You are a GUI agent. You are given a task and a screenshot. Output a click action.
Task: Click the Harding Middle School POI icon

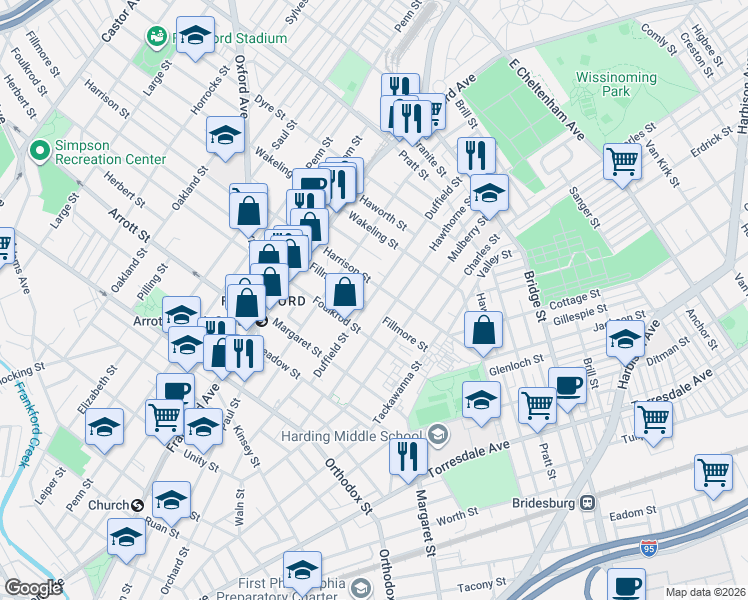(436, 434)
